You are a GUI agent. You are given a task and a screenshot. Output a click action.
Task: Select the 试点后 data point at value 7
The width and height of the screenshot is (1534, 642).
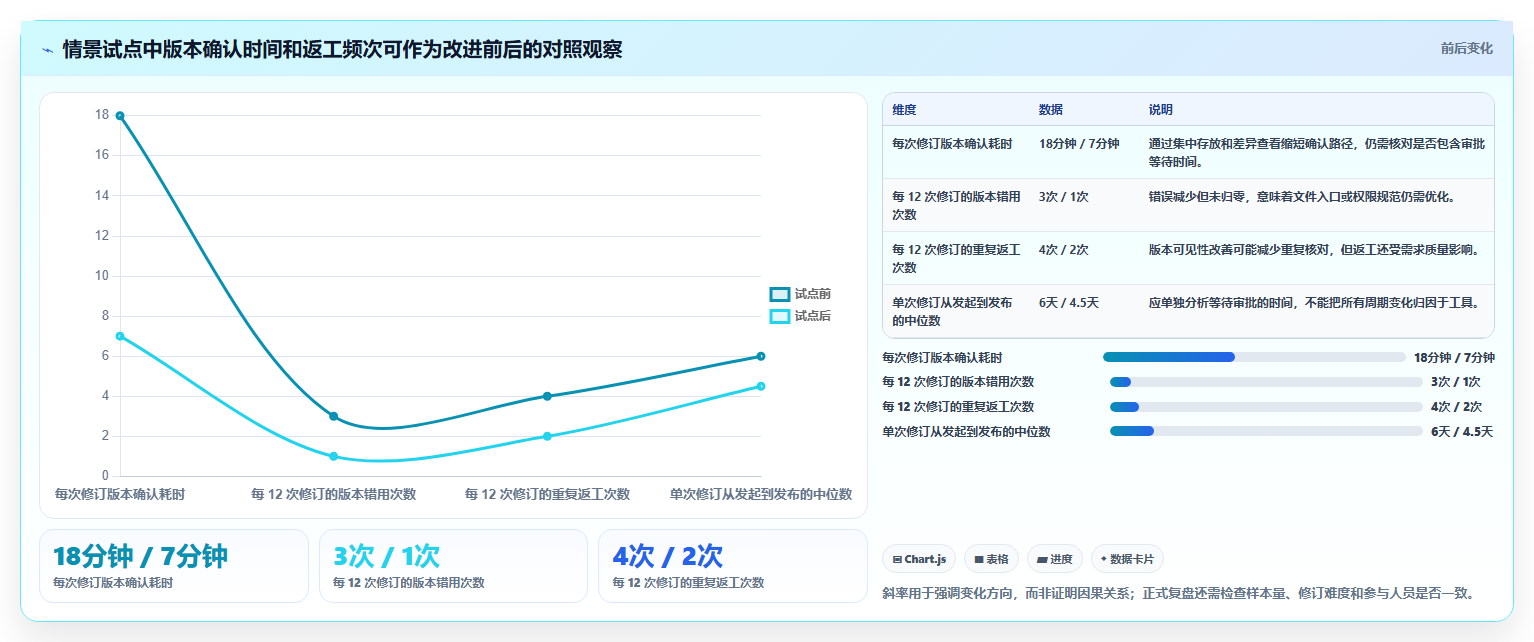120,336
